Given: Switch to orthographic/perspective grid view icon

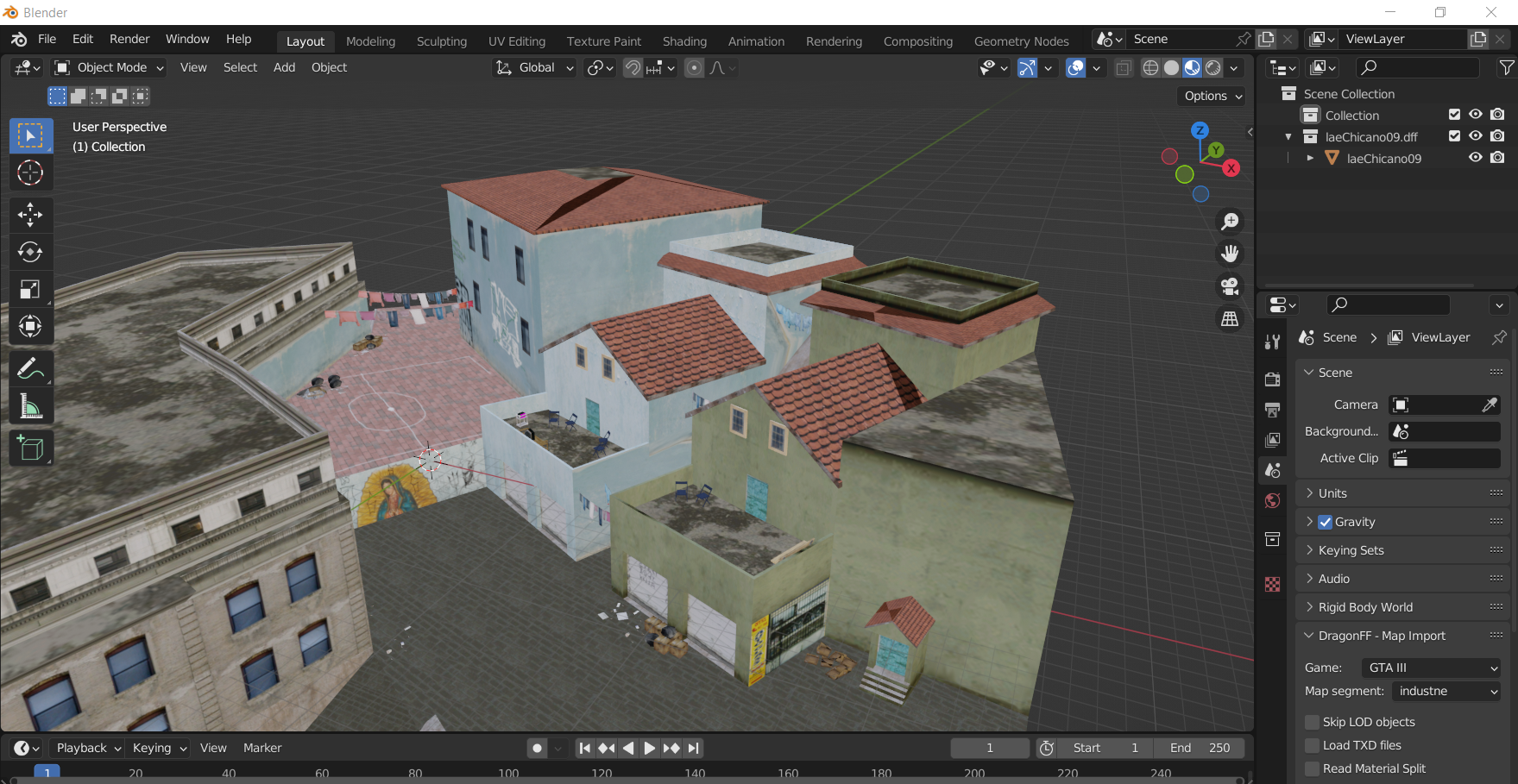Looking at the screenshot, I should click(1230, 319).
